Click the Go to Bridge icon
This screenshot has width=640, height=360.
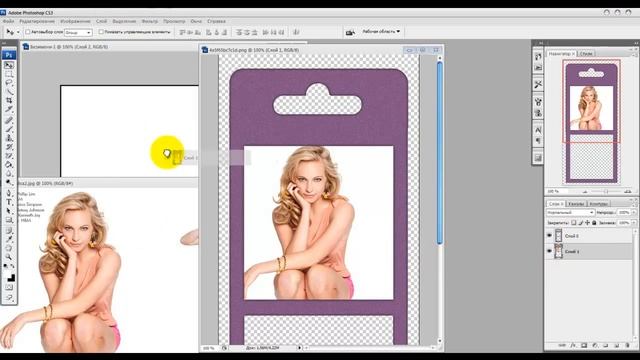[350, 32]
